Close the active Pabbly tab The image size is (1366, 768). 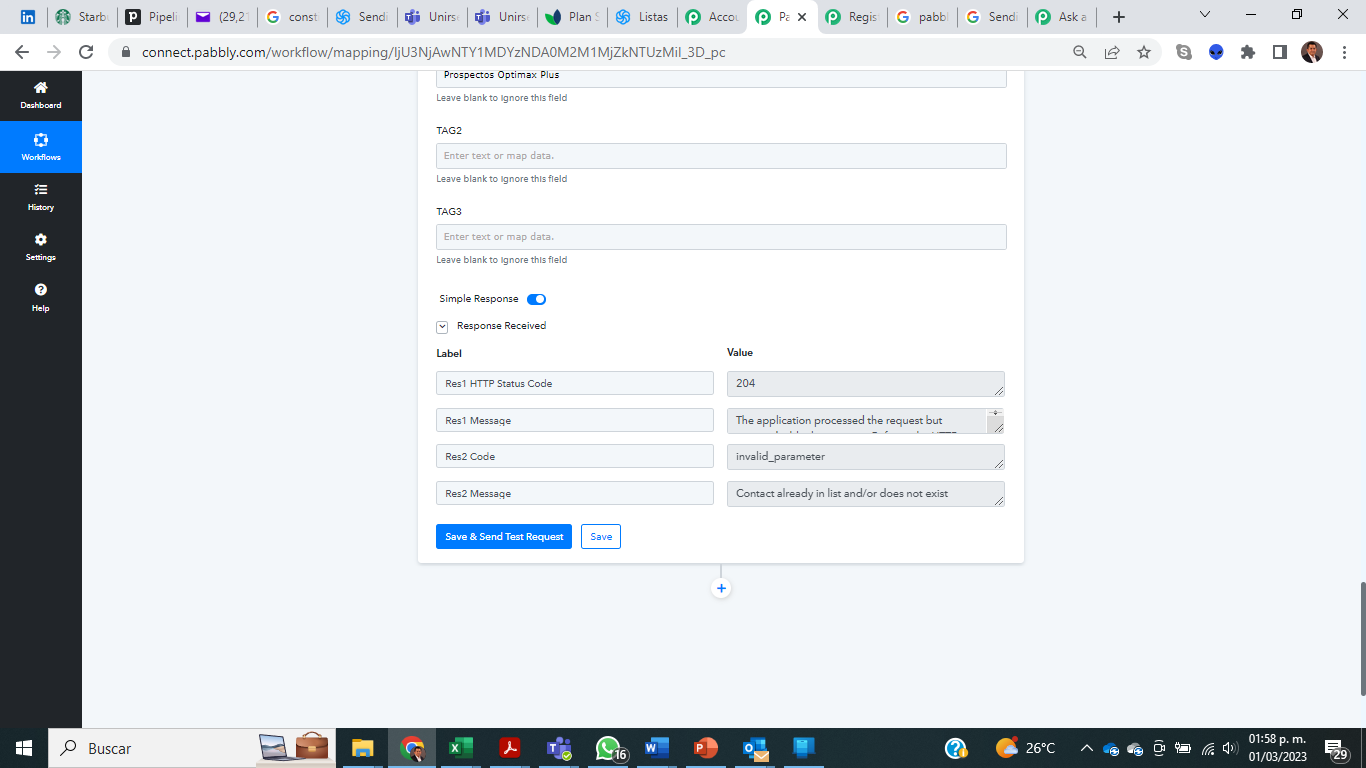(802, 17)
